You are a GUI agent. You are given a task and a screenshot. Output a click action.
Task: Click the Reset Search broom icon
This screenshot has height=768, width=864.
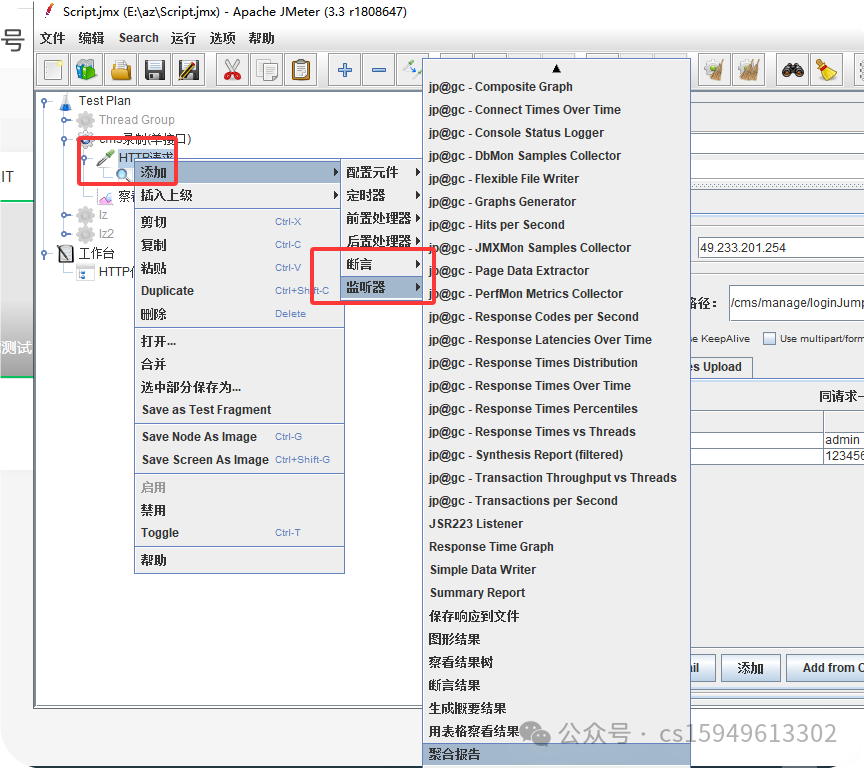[x=827, y=70]
